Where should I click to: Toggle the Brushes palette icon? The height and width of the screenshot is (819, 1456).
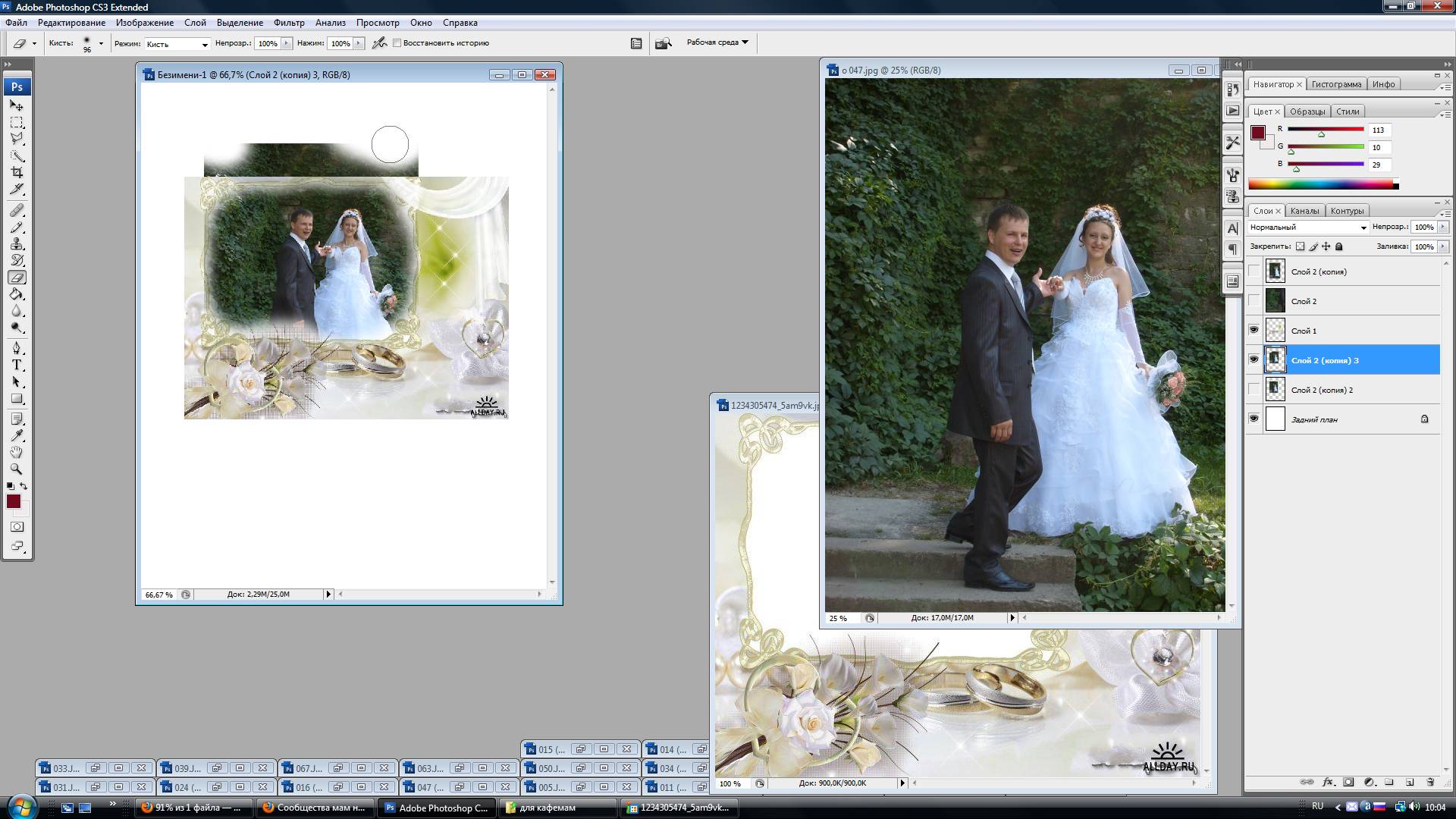pos(636,43)
